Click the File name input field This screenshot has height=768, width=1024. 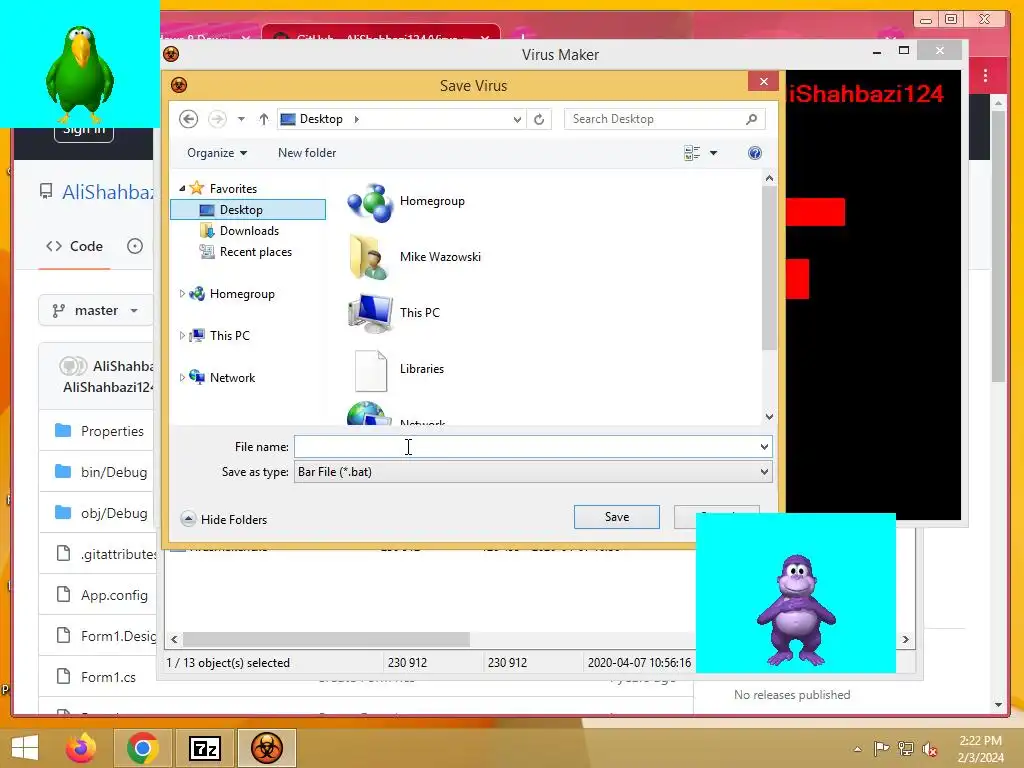pyautogui.click(x=526, y=447)
